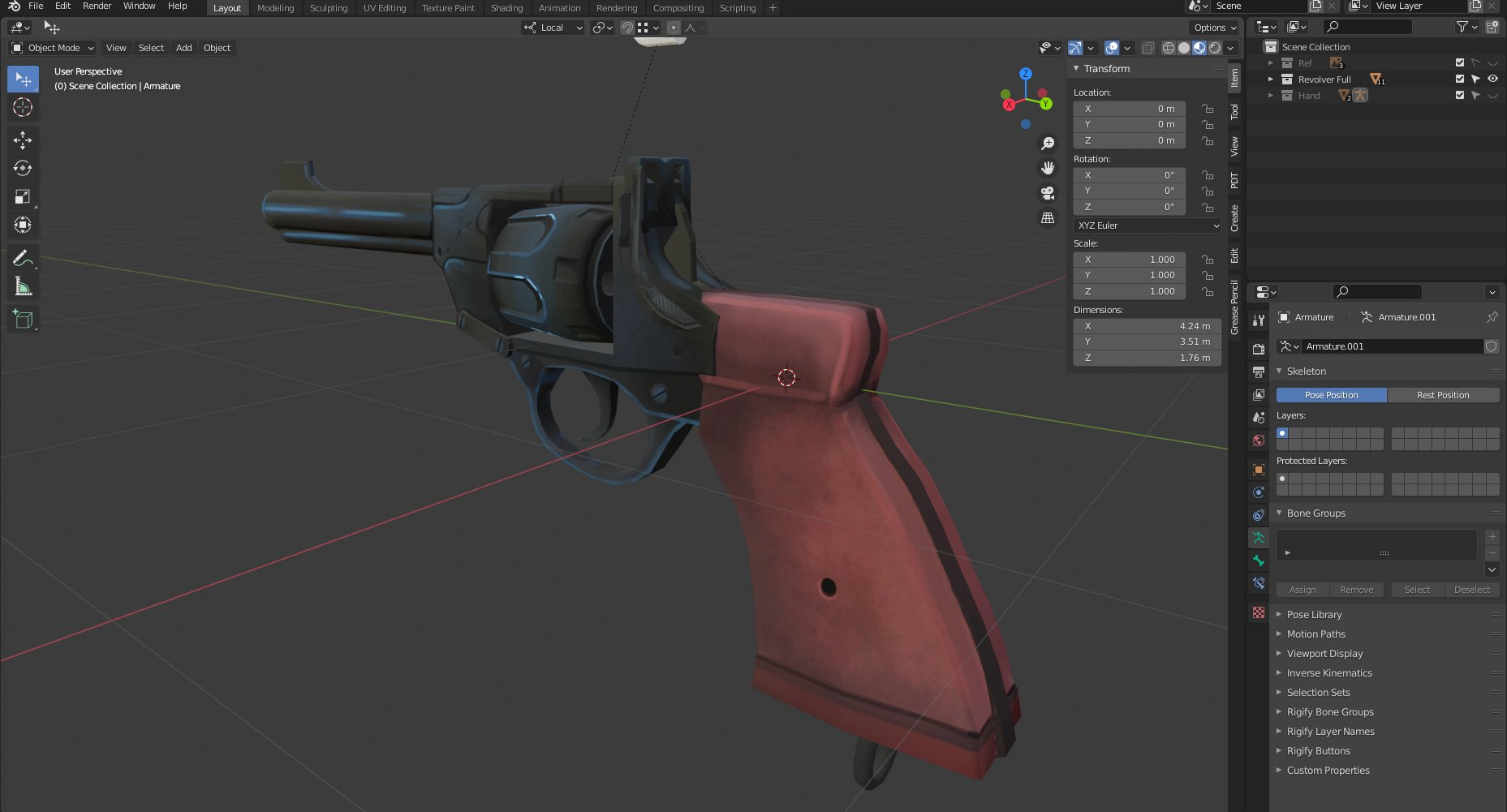Toggle camera view icon
Image resolution: width=1507 pixels, height=812 pixels.
click(x=1048, y=193)
